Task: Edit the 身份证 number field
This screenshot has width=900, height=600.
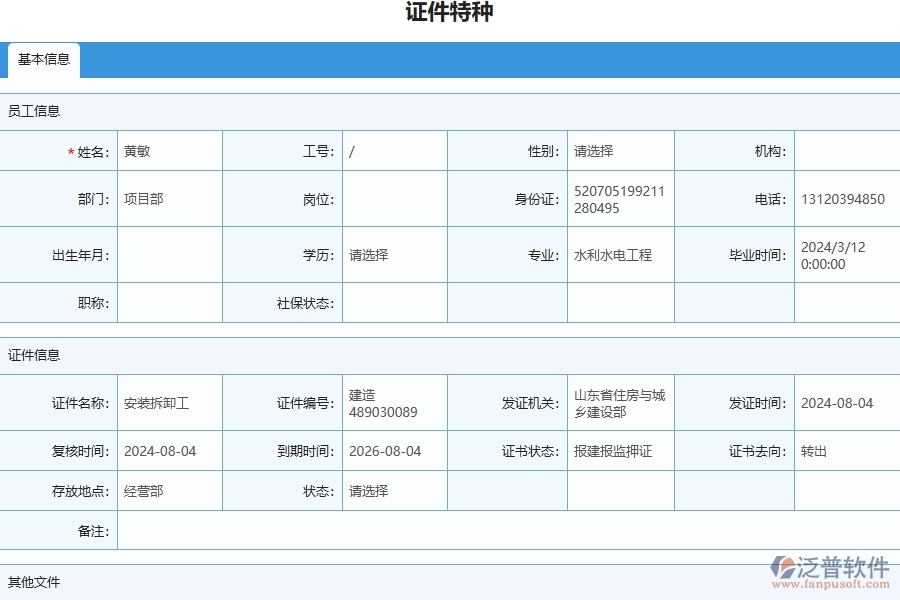Action: tap(617, 198)
